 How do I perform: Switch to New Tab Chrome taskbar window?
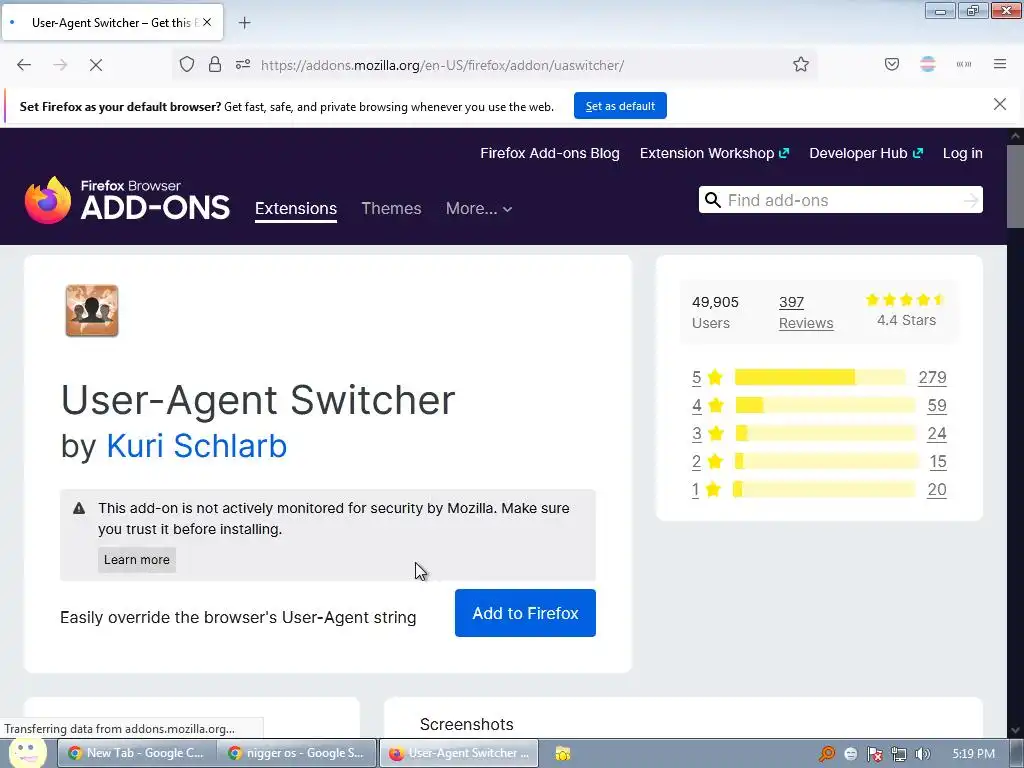(136, 753)
